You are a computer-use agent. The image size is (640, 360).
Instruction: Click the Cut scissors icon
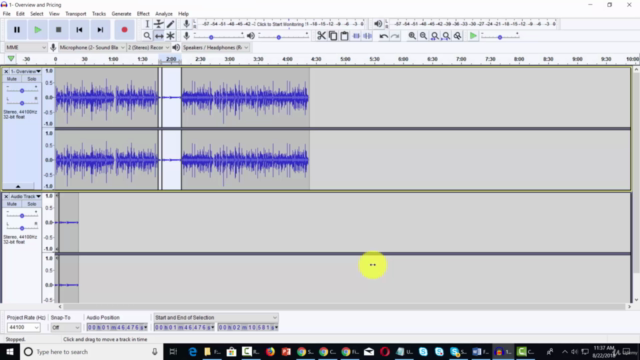(x=321, y=36)
